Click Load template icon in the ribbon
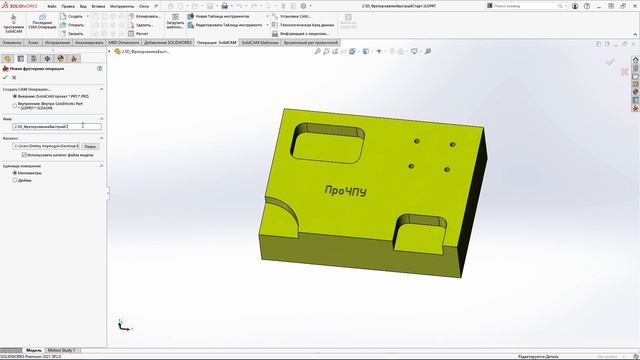This screenshot has width=640, height=360. pos(175,21)
